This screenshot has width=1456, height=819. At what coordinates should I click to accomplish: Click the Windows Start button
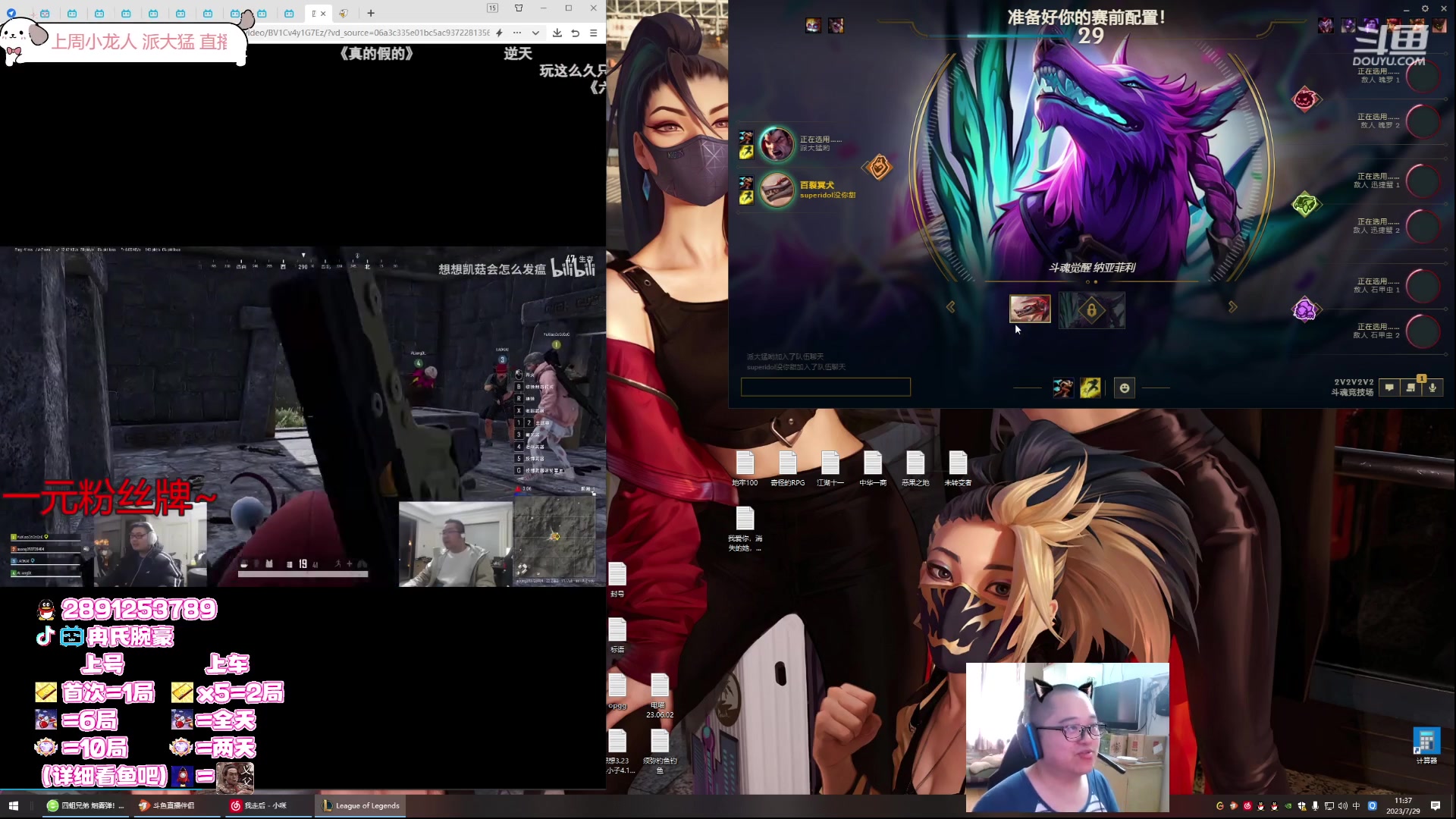(13, 805)
